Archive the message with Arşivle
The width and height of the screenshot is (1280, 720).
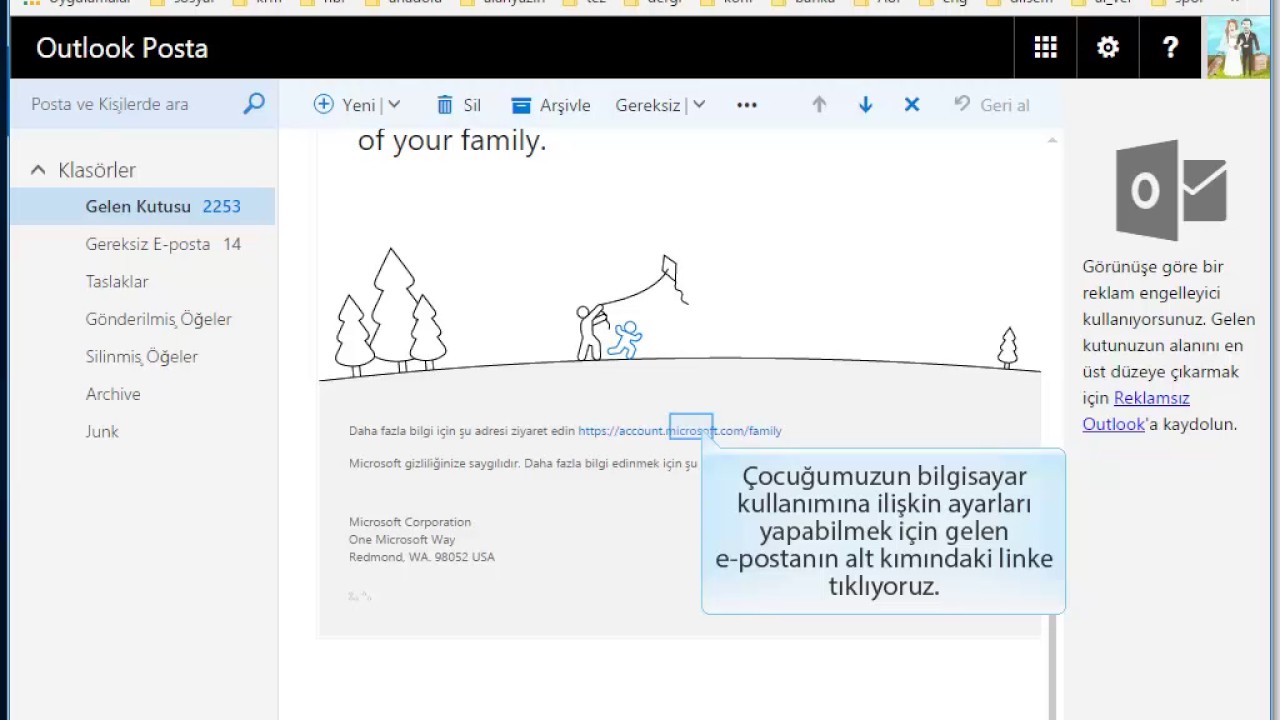coord(551,105)
